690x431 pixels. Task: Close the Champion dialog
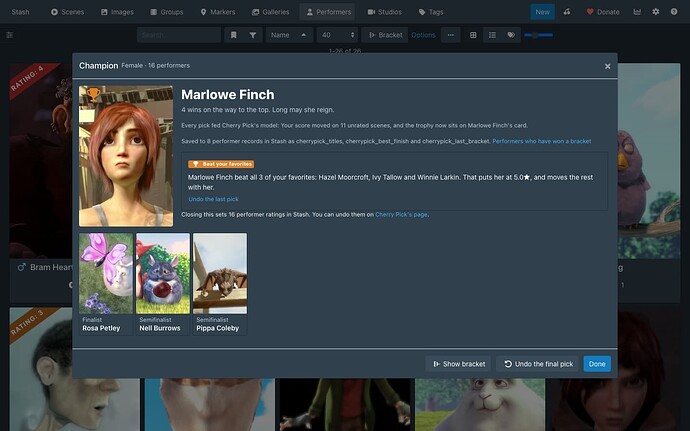click(607, 66)
